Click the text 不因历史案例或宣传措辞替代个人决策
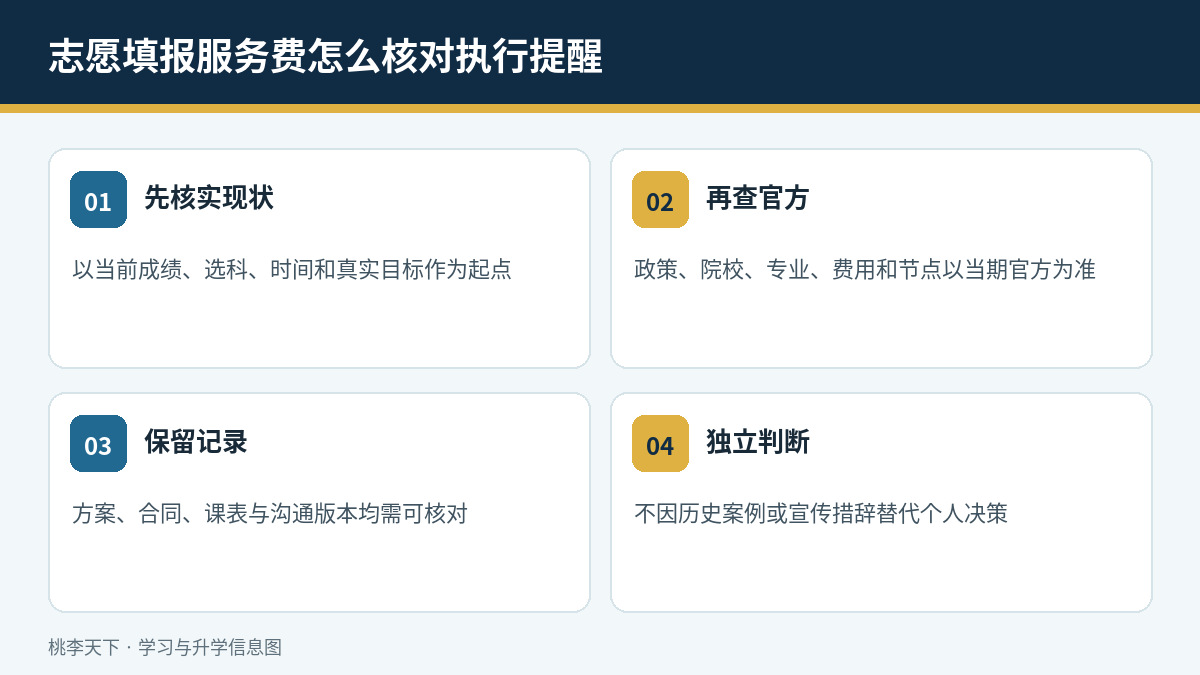 coord(821,513)
